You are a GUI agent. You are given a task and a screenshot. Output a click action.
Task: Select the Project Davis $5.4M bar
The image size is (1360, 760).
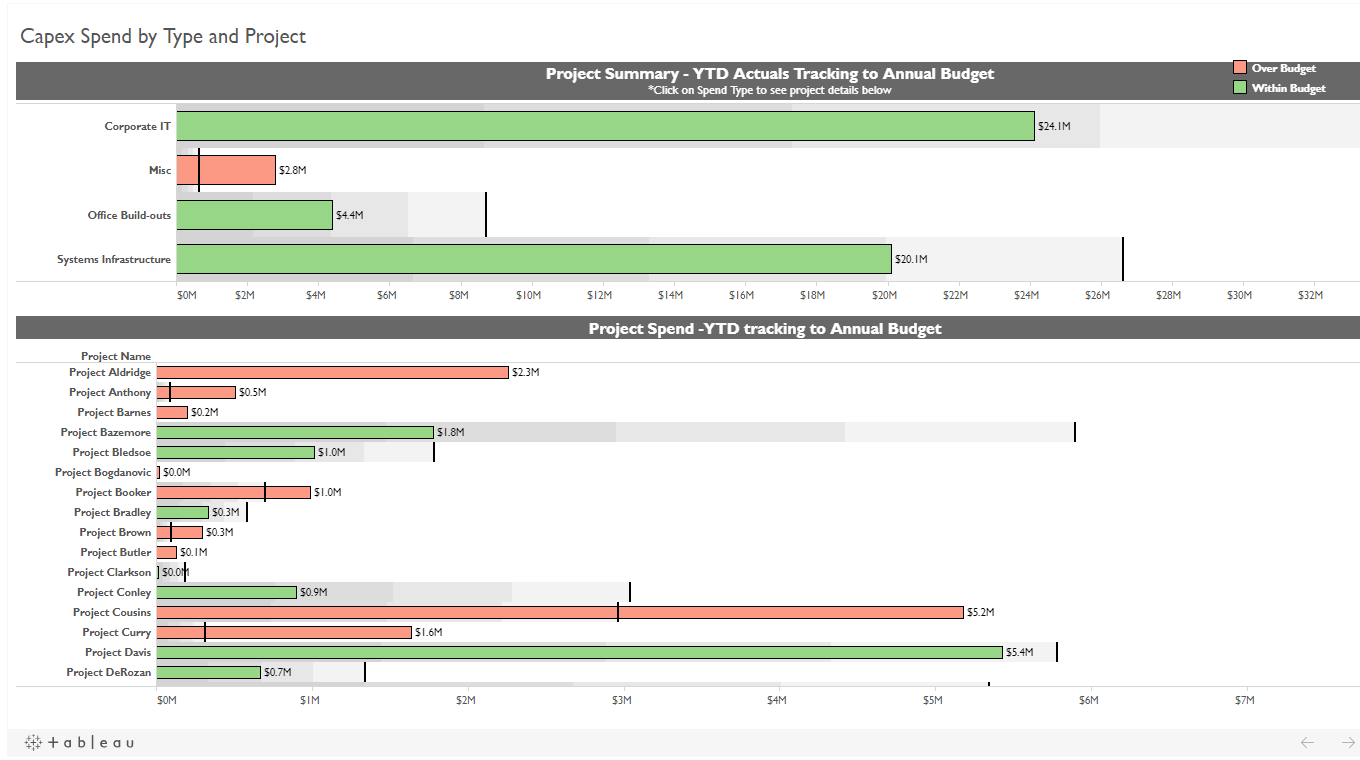click(579, 652)
